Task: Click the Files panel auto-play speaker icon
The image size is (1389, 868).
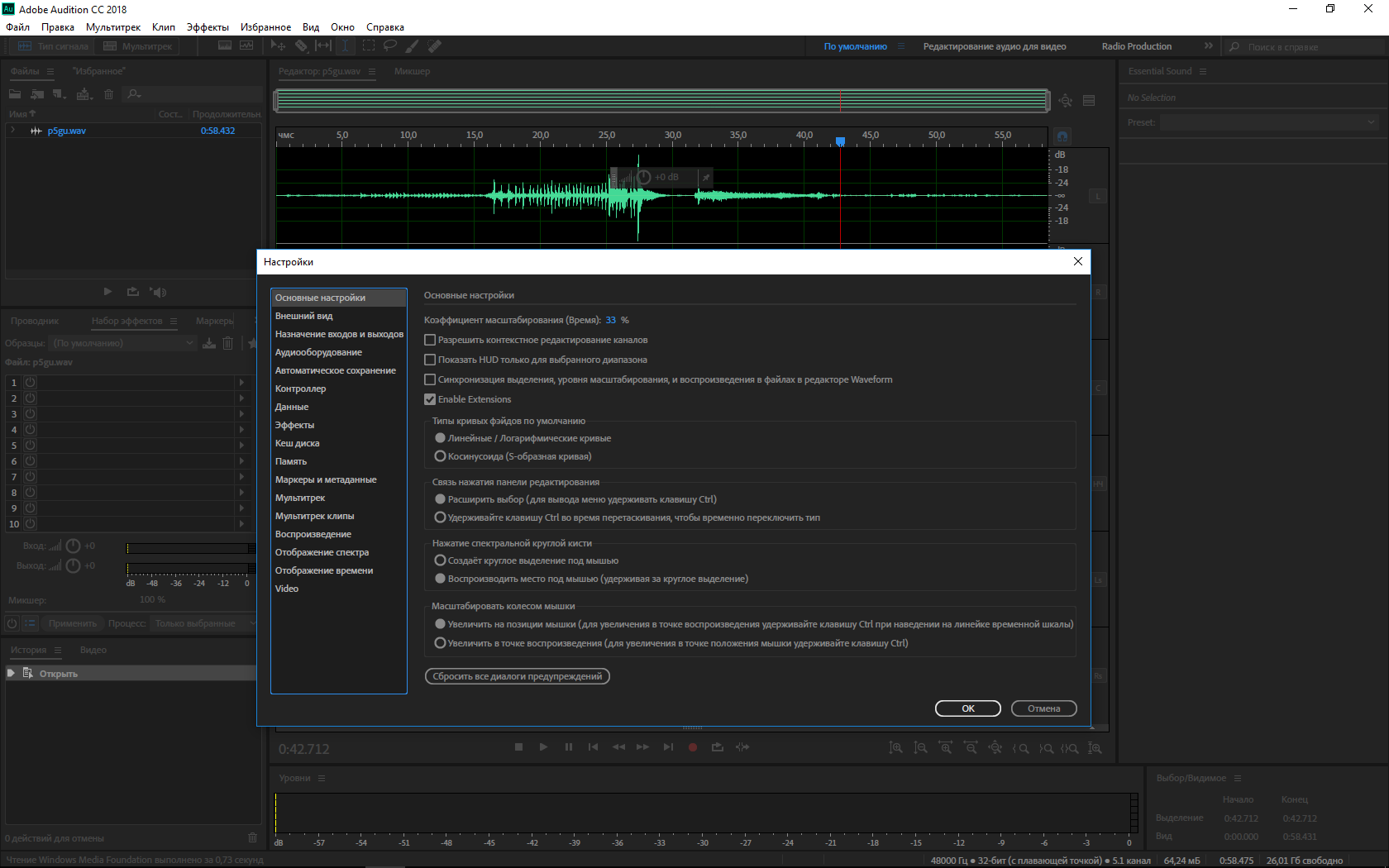Action: coord(158,292)
